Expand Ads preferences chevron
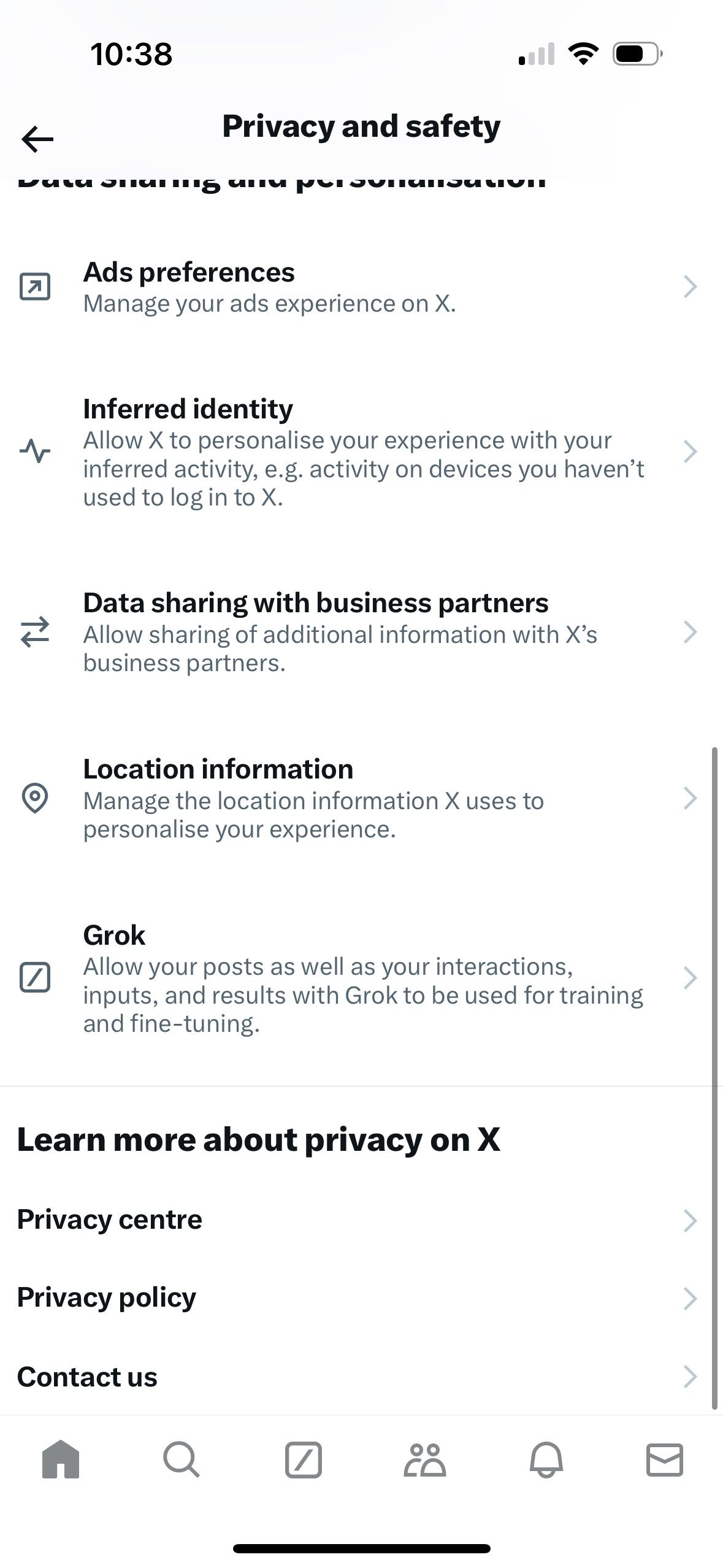This screenshot has height=1568, width=723. click(690, 286)
